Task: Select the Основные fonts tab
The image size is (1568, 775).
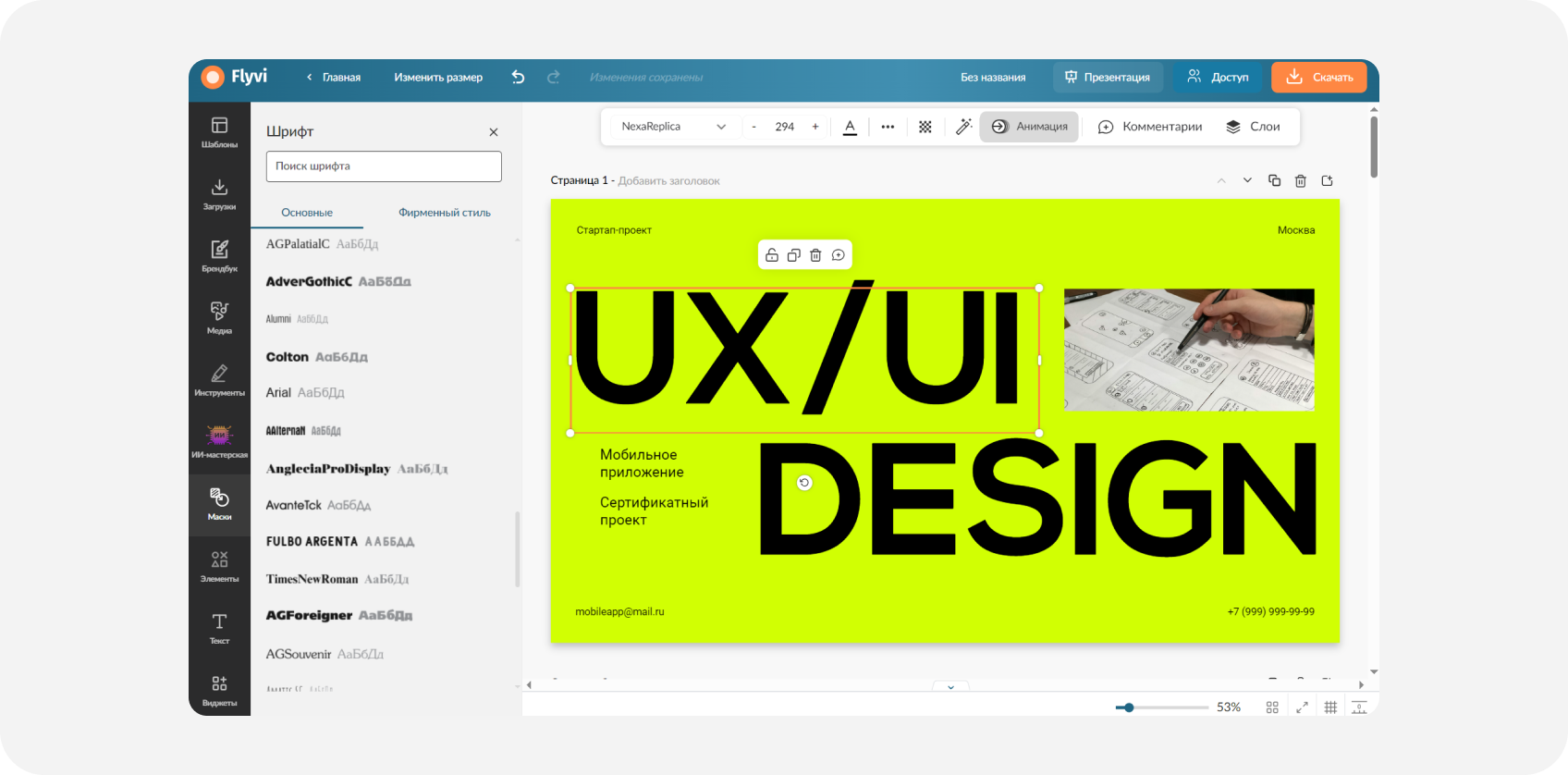Action: 307,213
